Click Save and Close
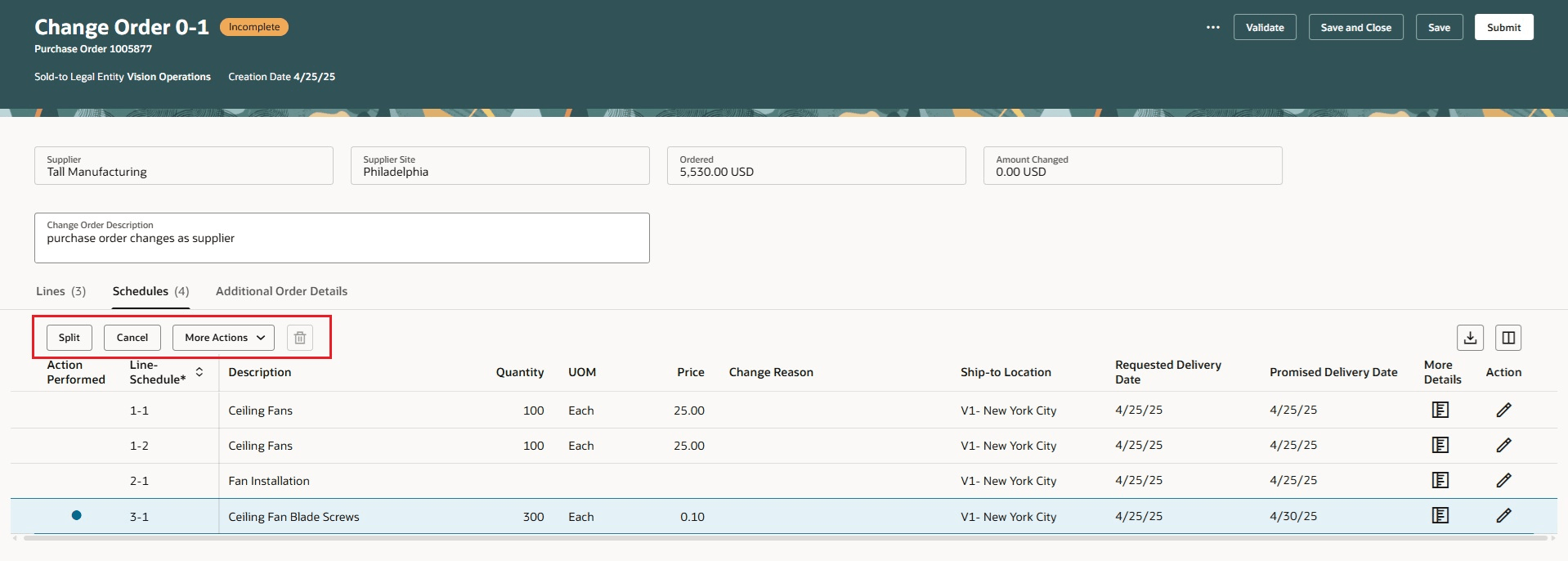The image size is (1568, 561). point(1355,27)
